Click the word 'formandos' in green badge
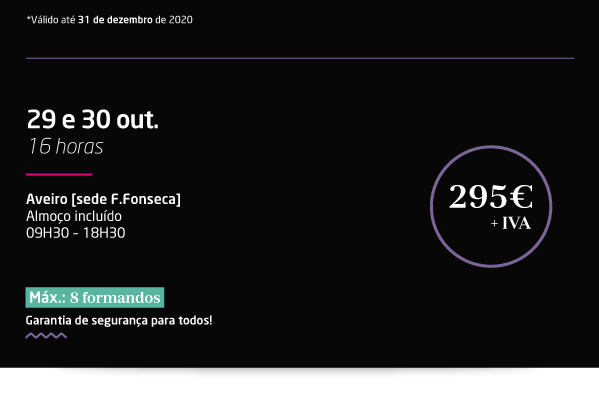The image size is (599, 399). coord(121,298)
